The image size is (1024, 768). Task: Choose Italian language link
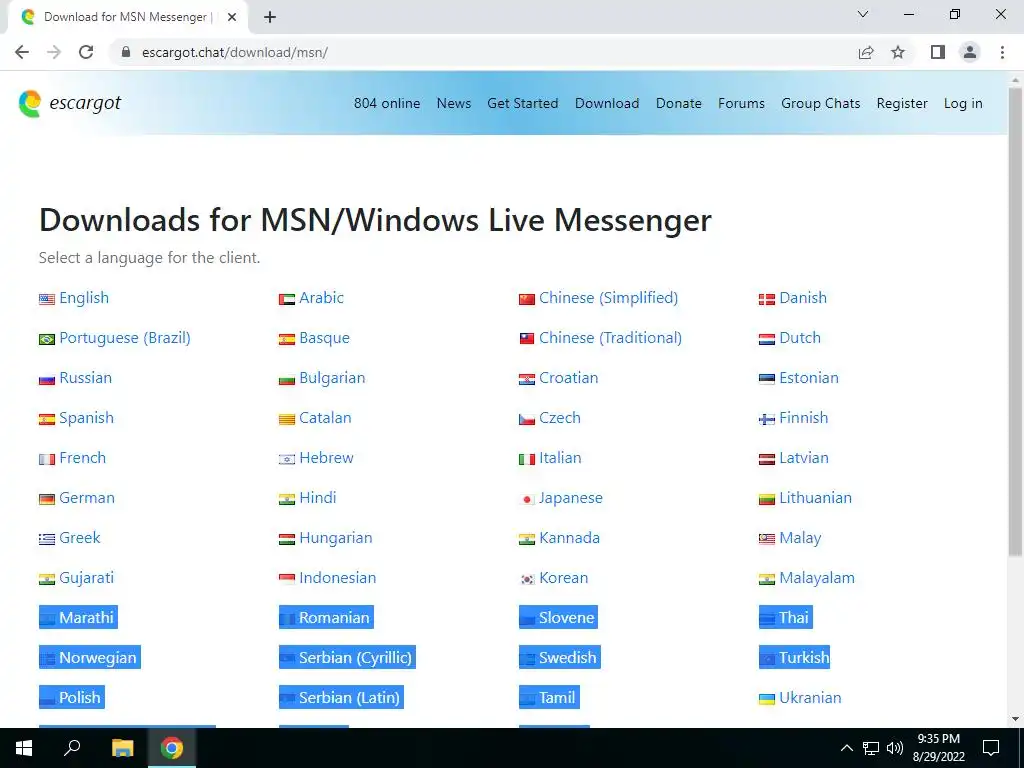tap(560, 458)
